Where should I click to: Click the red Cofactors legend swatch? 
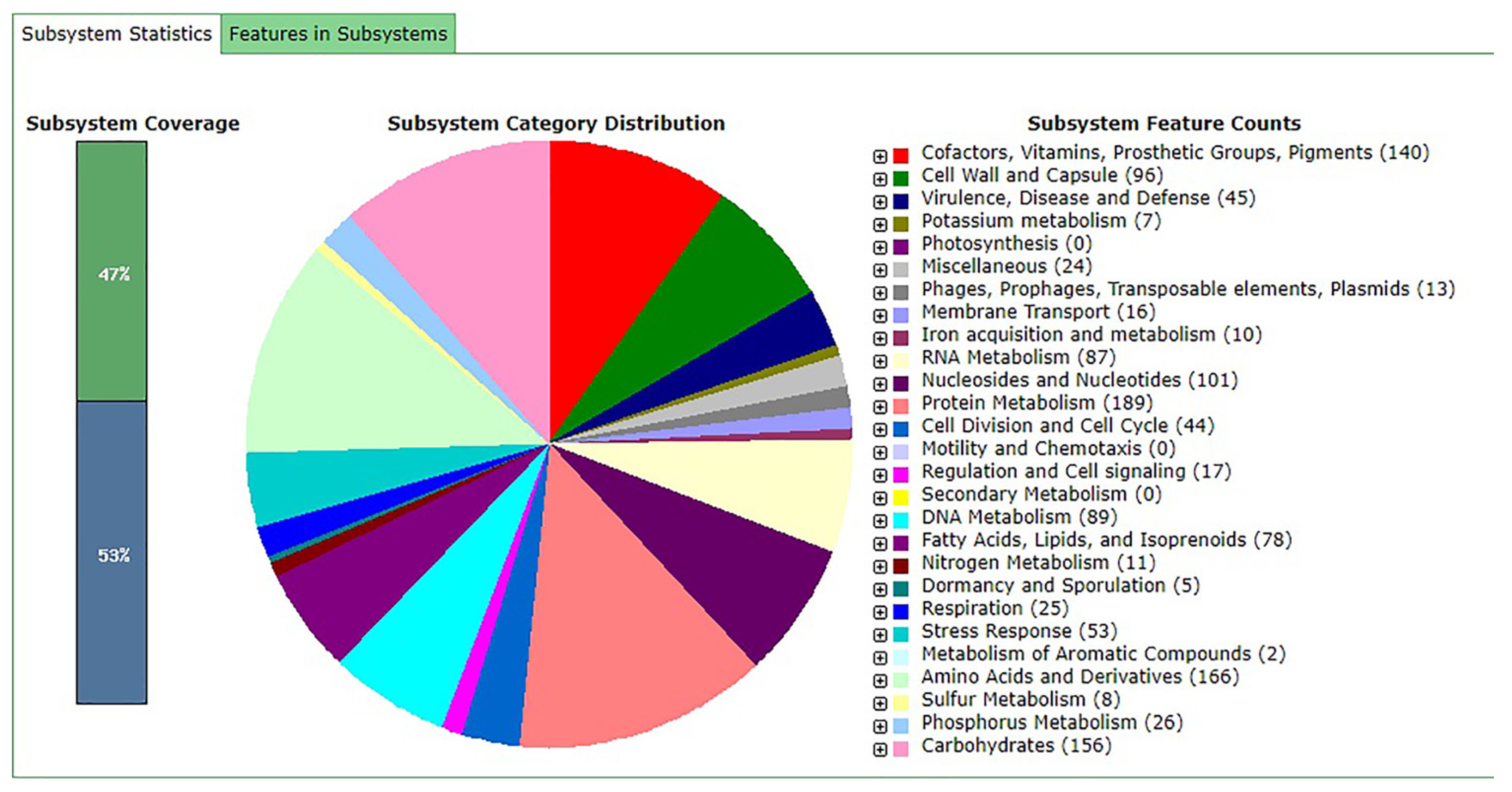900,156
